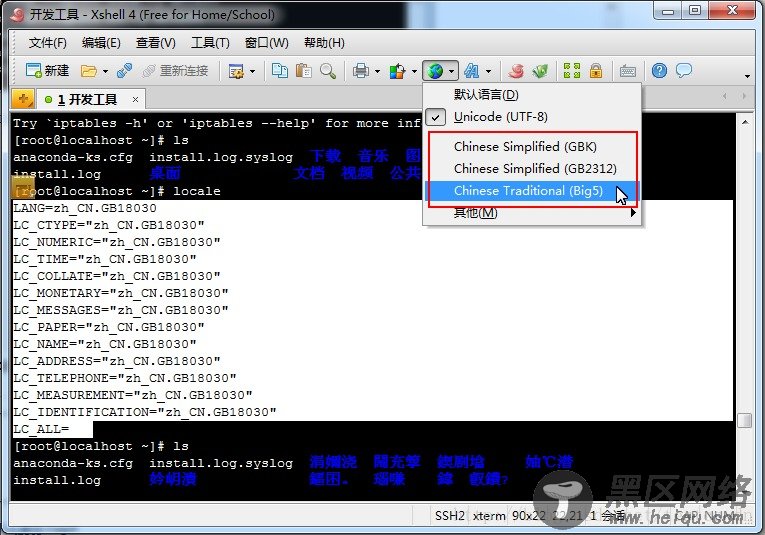Expand the font dropdown arrow
Image resolution: width=765 pixels, height=535 pixels.
click(488, 72)
